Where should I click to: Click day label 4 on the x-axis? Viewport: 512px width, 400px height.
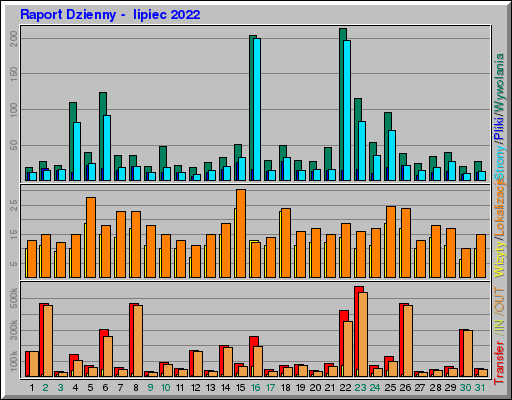coord(75,388)
